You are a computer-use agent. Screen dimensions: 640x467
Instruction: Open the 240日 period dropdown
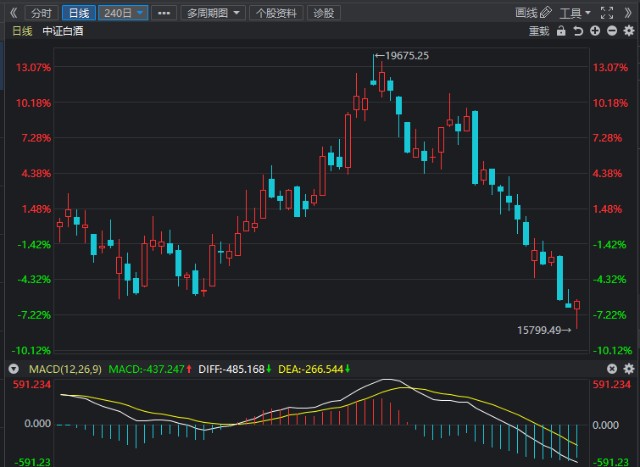point(124,13)
